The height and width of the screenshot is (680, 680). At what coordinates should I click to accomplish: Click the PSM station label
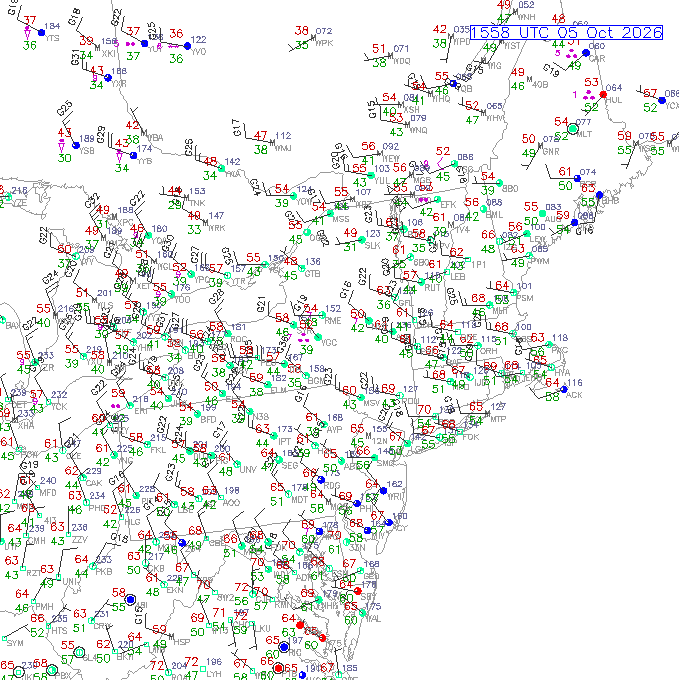tap(524, 298)
